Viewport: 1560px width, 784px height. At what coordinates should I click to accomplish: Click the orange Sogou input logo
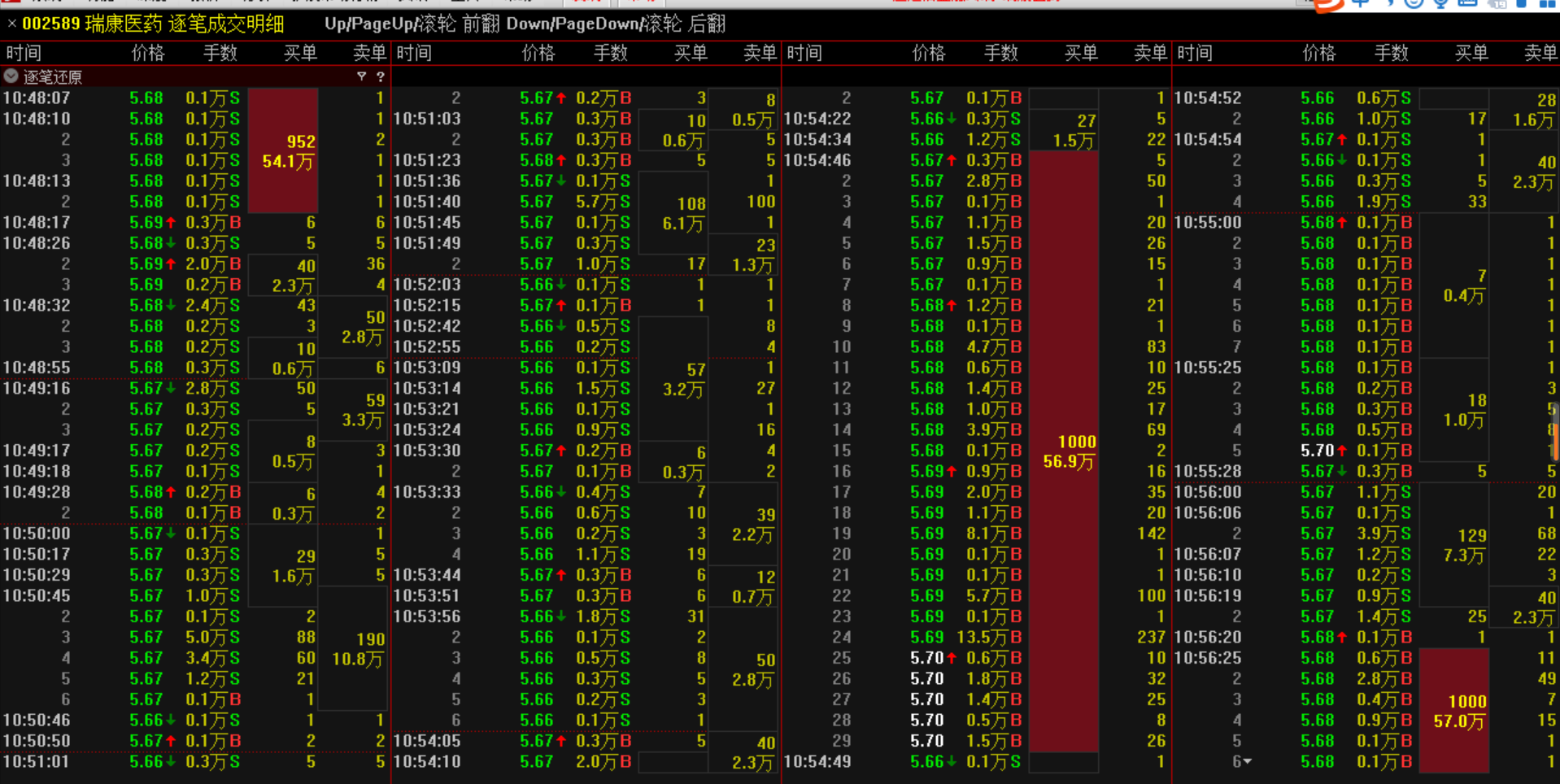[1328, 4]
